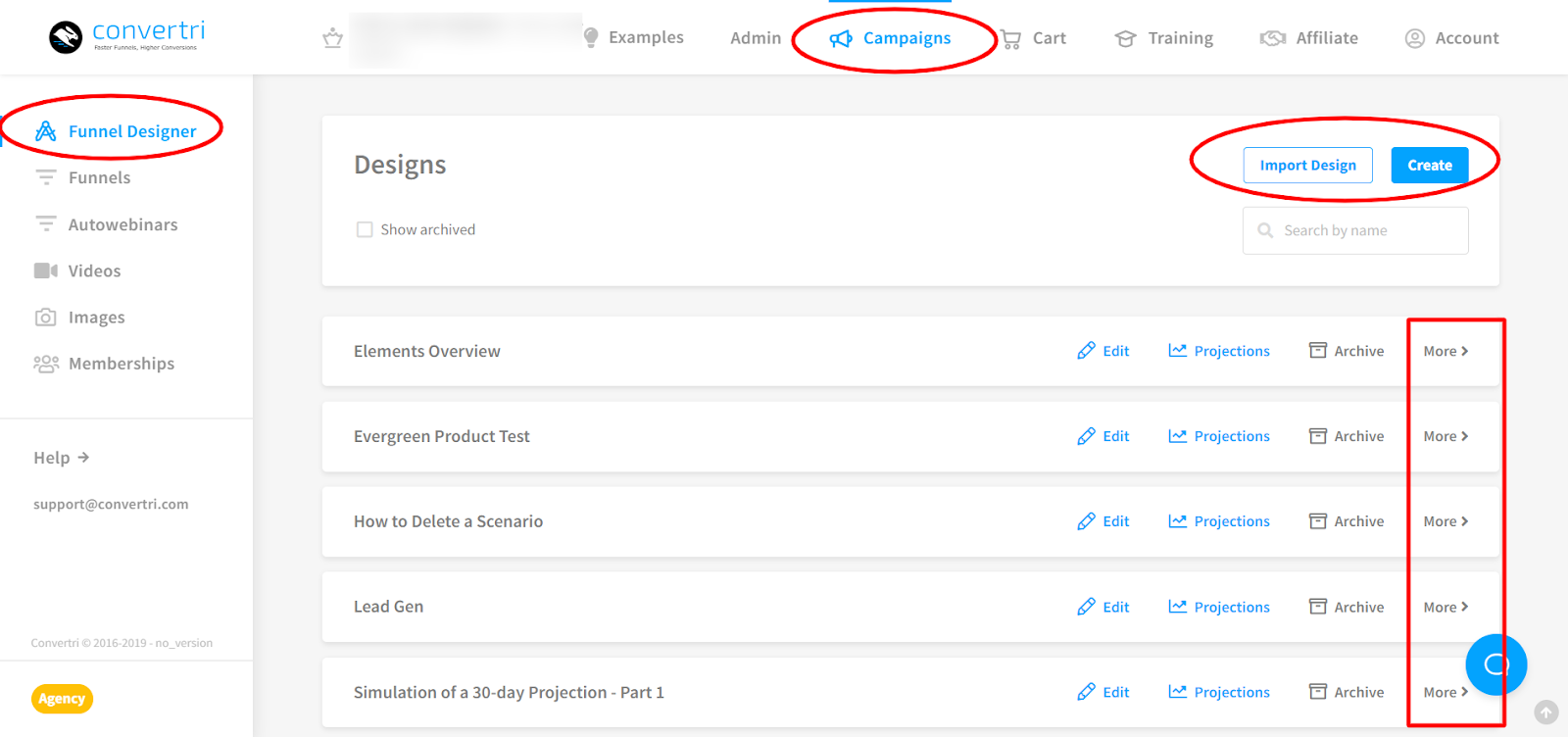Click the blue chat bubble icon
Screen dimensions: 1568x737
(x=1495, y=664)
